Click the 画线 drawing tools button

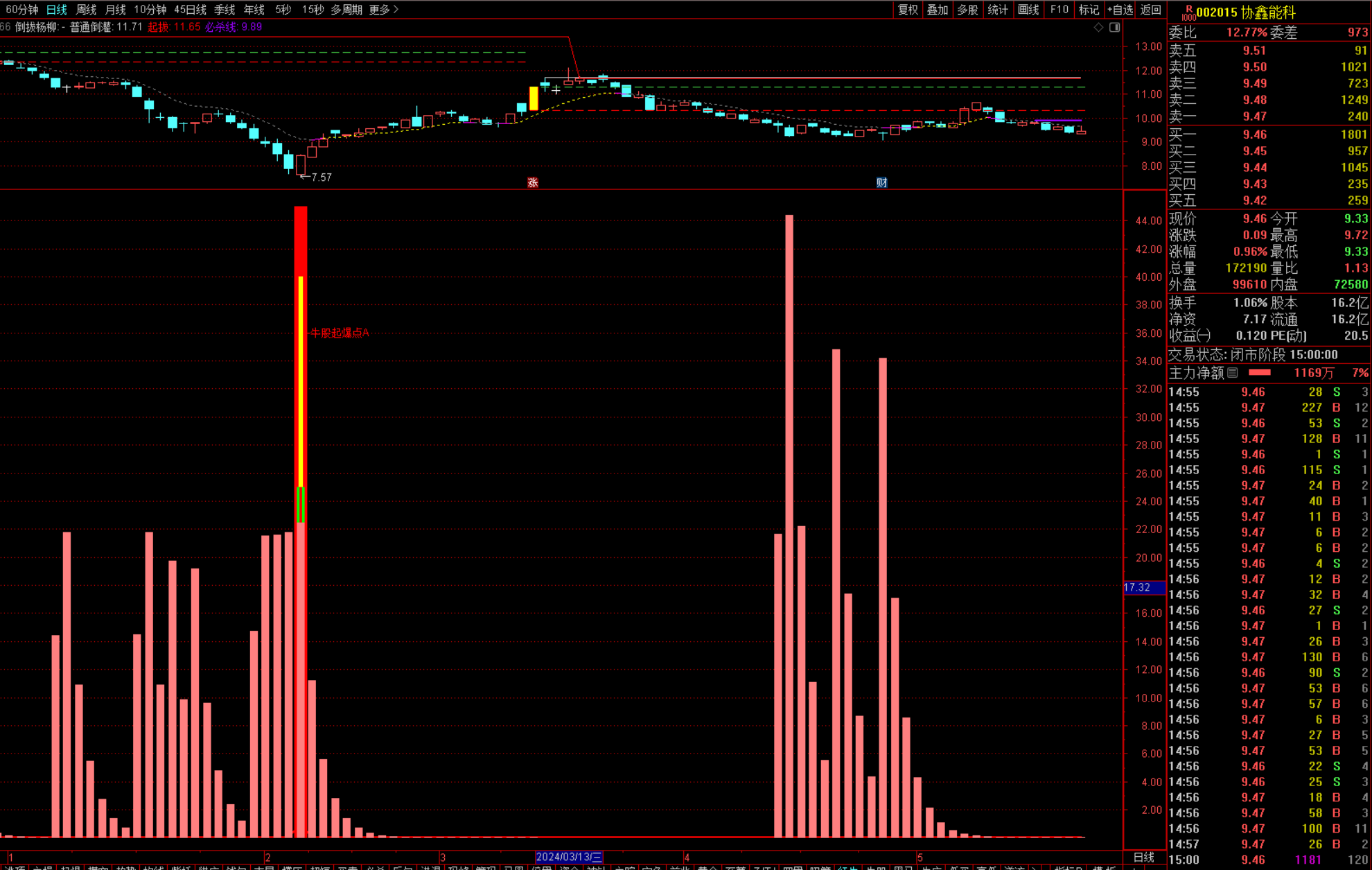tap(1028, 9)
